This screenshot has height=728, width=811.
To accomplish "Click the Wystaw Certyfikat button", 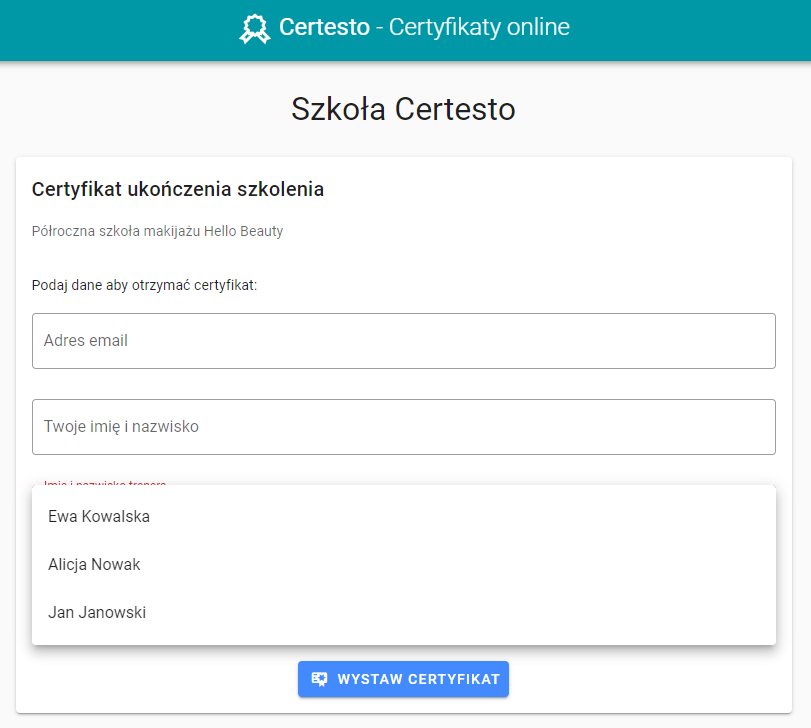I will click(x=403, y=679).
